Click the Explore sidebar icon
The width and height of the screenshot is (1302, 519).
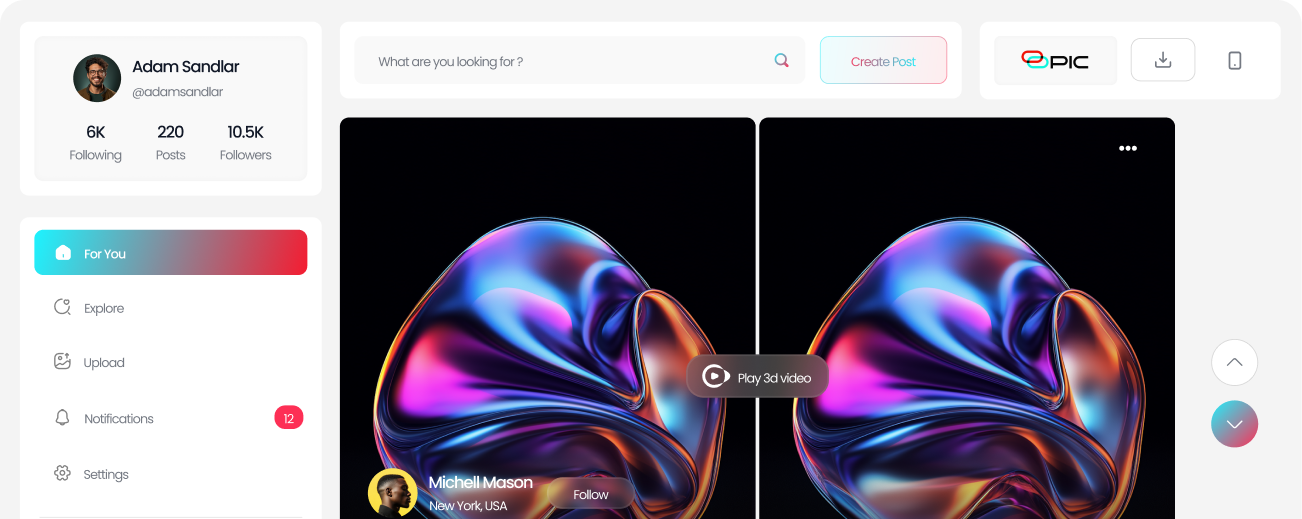[x=62, y=308]
